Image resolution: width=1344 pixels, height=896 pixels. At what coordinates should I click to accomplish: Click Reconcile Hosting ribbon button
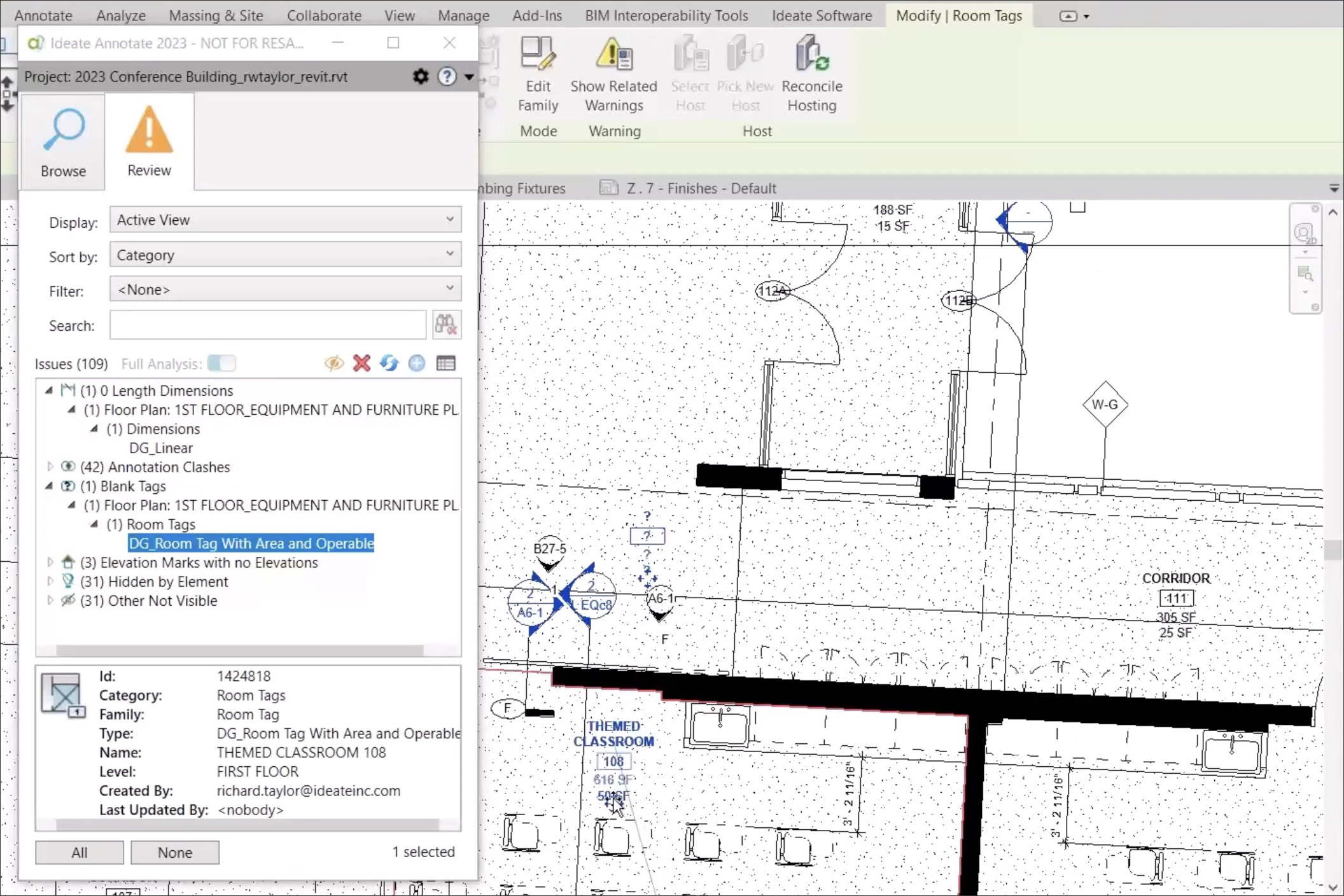[812, 75]
